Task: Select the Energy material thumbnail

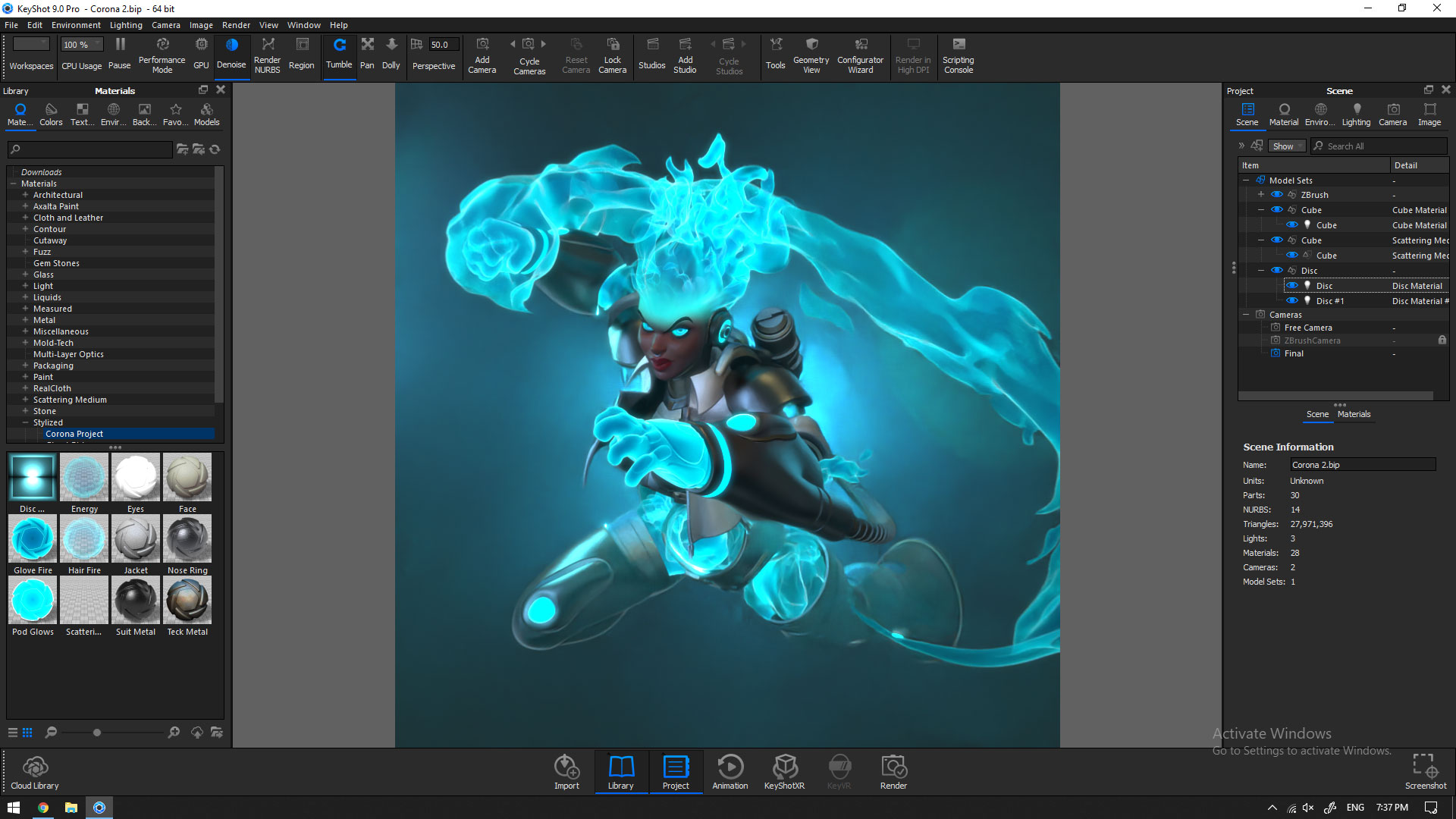Action: point(84,478)
